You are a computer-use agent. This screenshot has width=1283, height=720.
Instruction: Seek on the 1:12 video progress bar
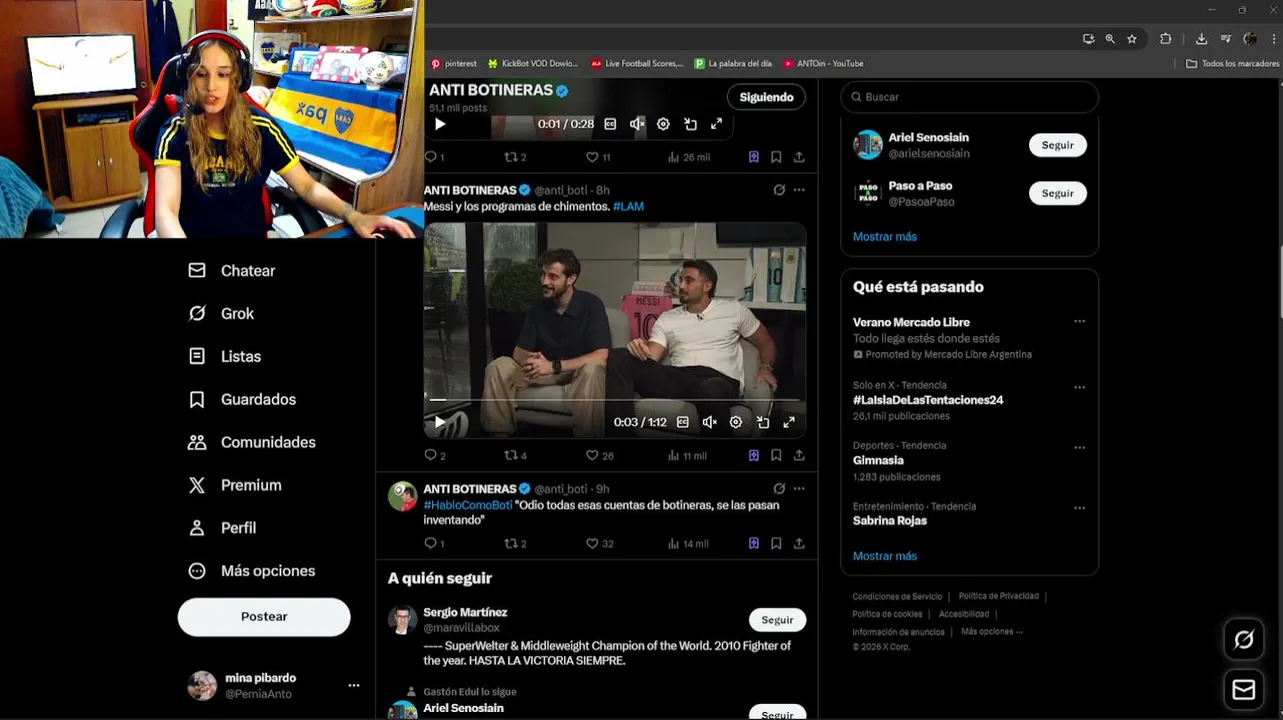(x=614, y=400)
